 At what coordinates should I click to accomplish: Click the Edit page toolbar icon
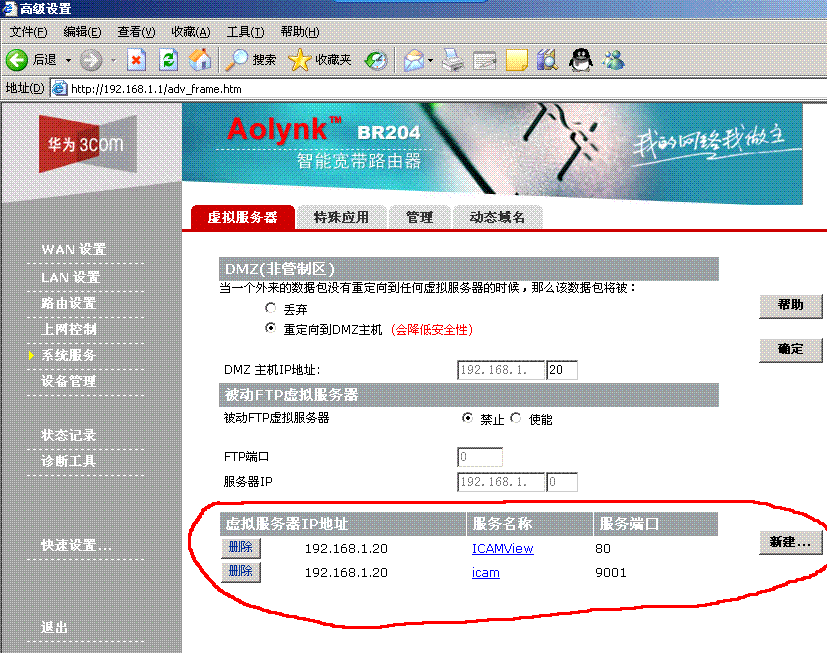(484, 60)
